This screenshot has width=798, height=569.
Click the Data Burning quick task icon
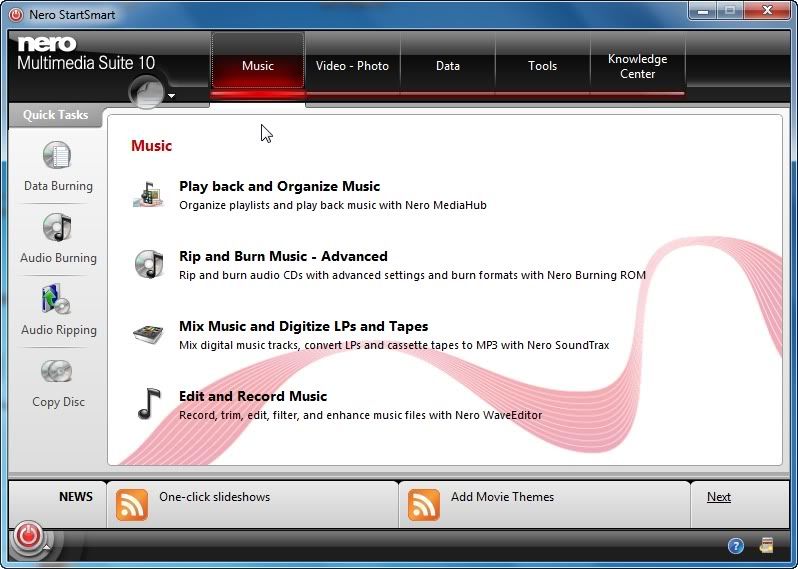pyautogui.click(x=57, y=156)
